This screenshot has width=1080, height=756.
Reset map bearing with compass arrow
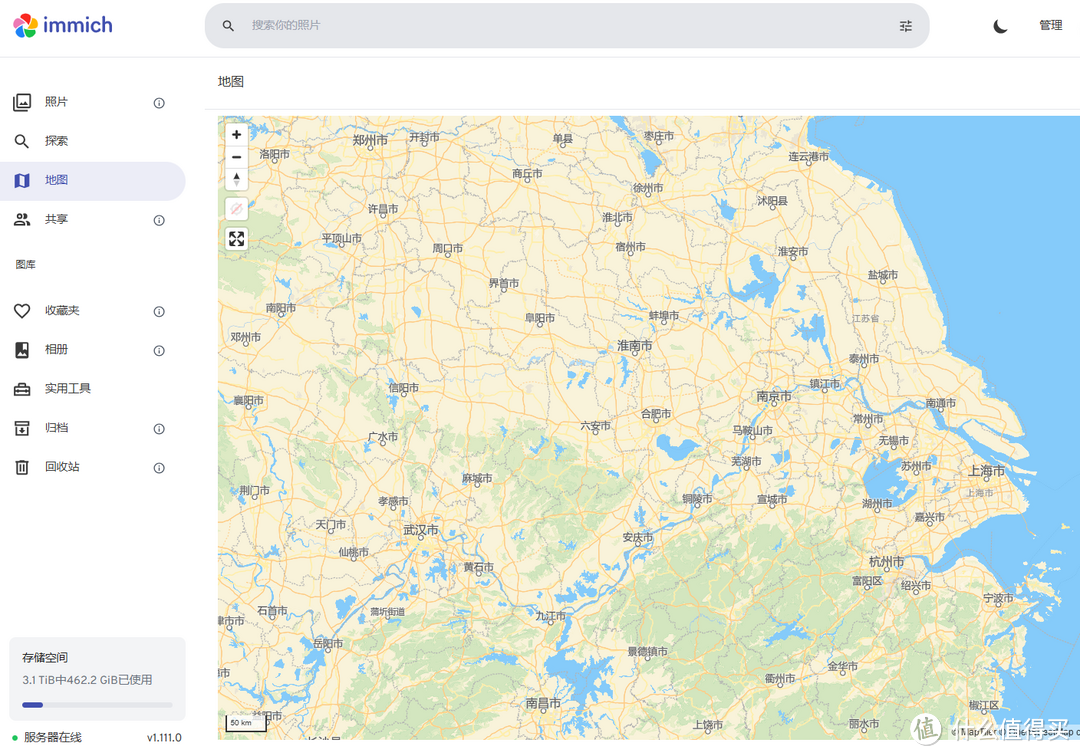point(236,179)
